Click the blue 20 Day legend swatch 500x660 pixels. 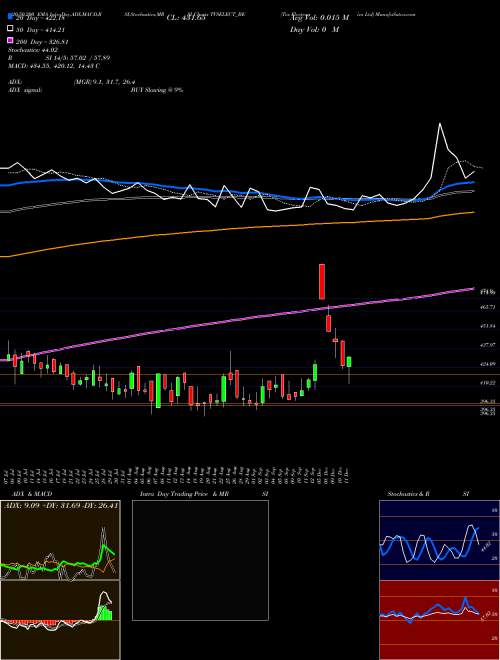(11, 17)
